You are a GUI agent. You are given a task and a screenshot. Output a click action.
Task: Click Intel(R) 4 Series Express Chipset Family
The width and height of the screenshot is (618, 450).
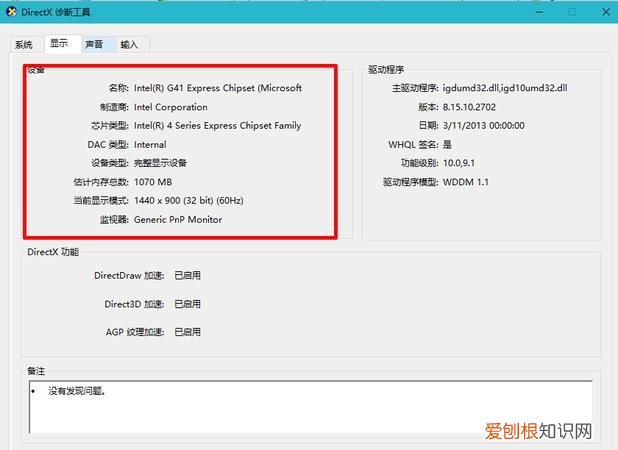217,126
